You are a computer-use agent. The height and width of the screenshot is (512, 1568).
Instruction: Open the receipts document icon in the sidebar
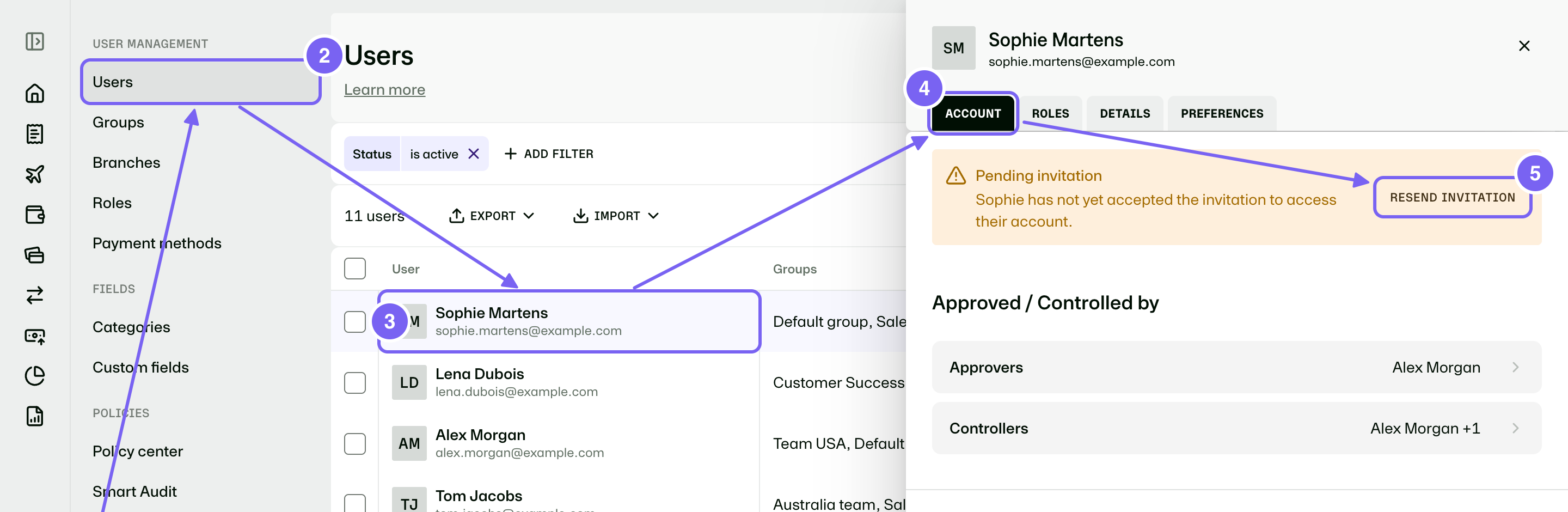(x=35, y=133)
